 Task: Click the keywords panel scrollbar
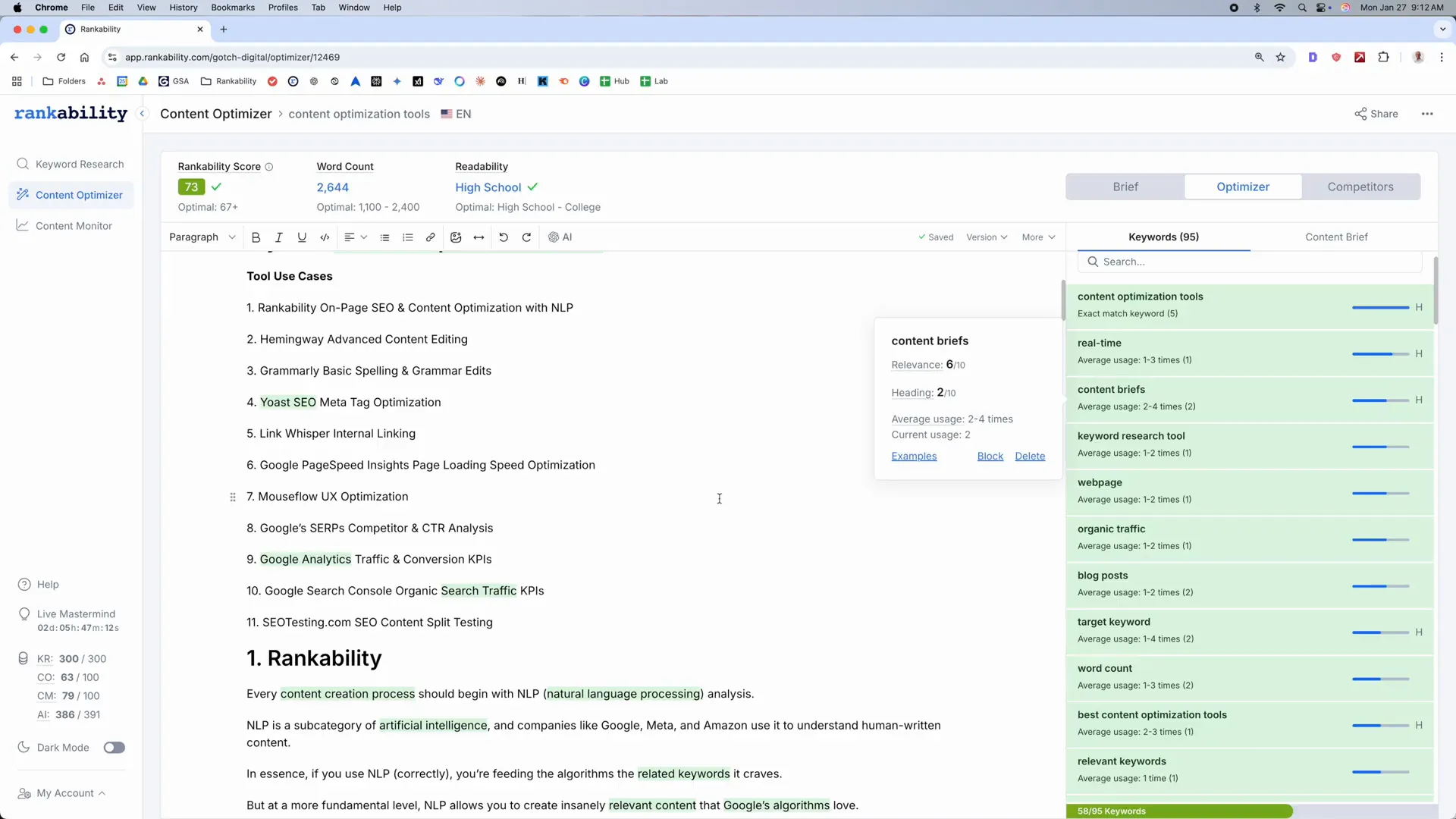[x=1436, y=292]
